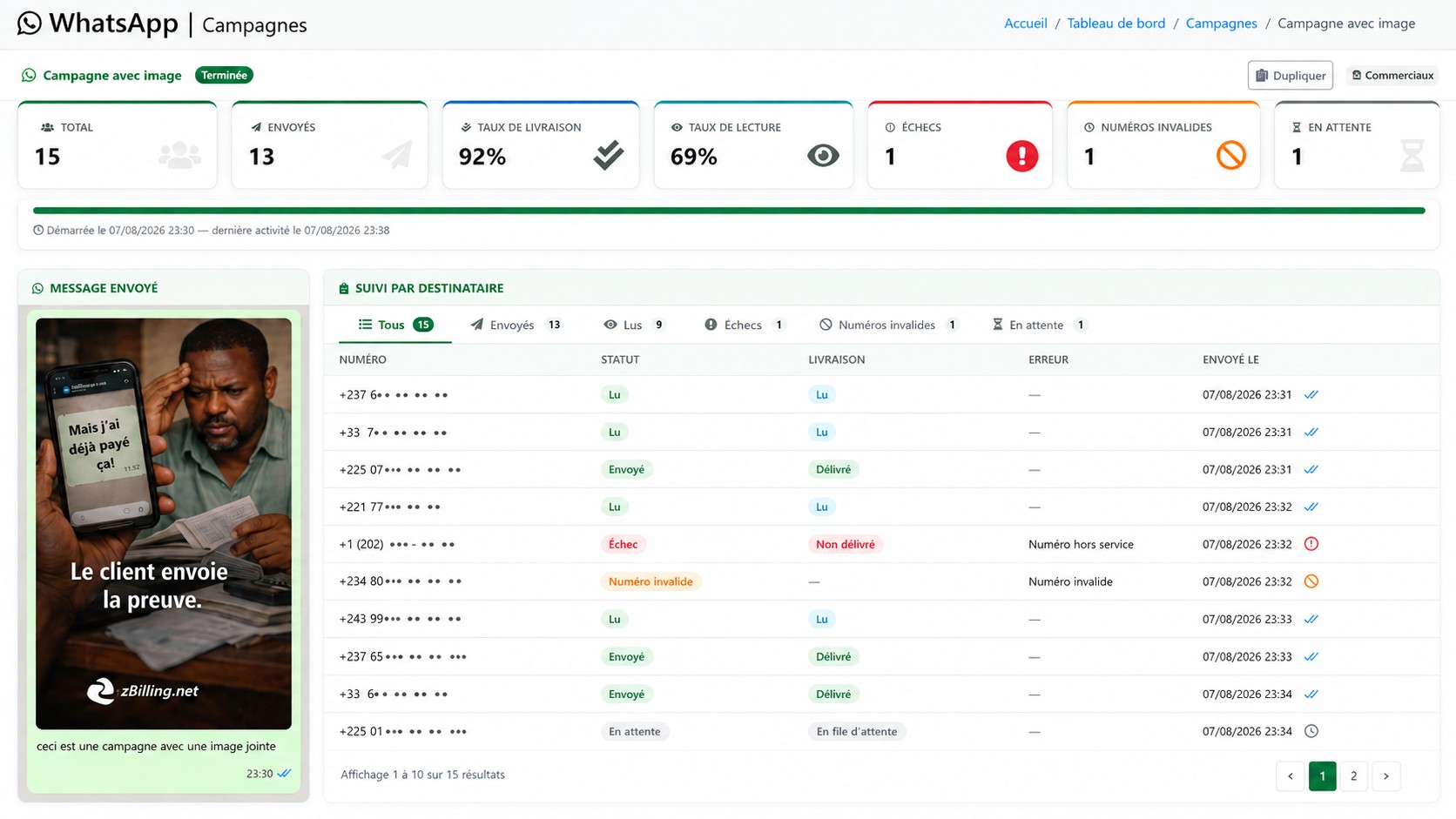Click the group icon in Total card
Screen dimensions: 1456x819
pos(180,156)
